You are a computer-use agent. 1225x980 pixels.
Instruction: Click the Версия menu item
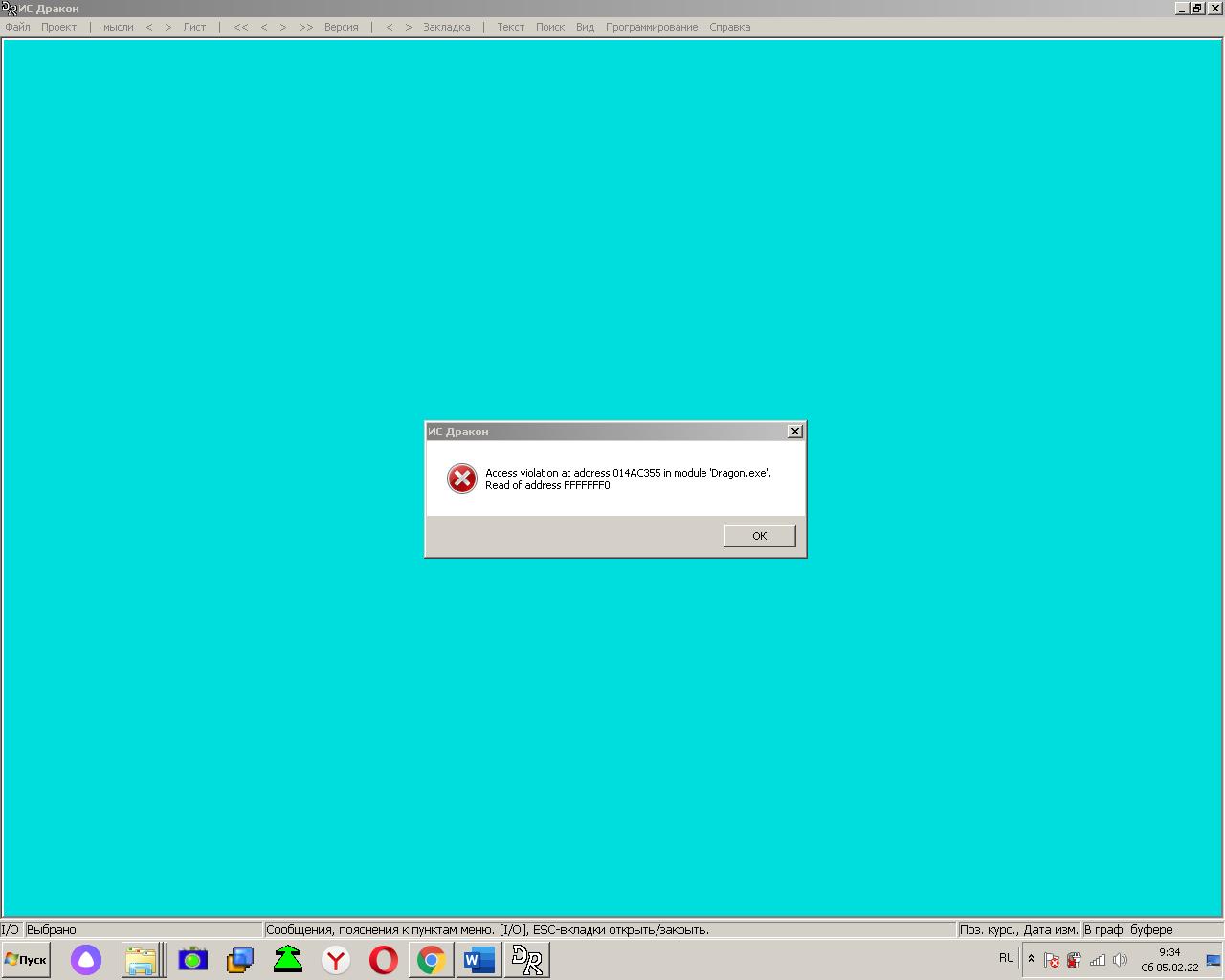coord(341,27)
